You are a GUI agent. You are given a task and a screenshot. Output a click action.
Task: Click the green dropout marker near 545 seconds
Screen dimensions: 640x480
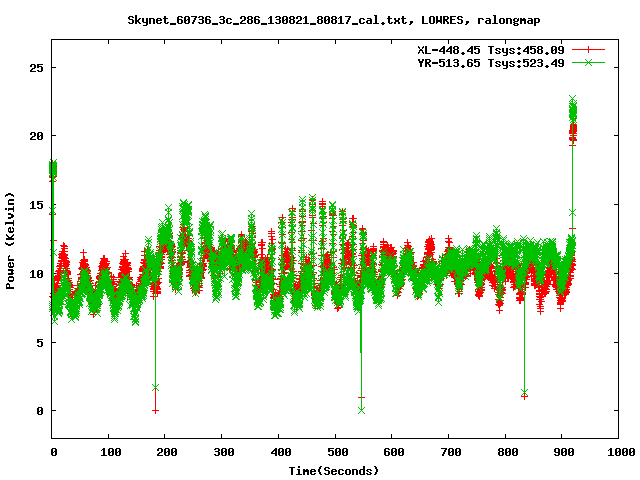click(361, 410)
